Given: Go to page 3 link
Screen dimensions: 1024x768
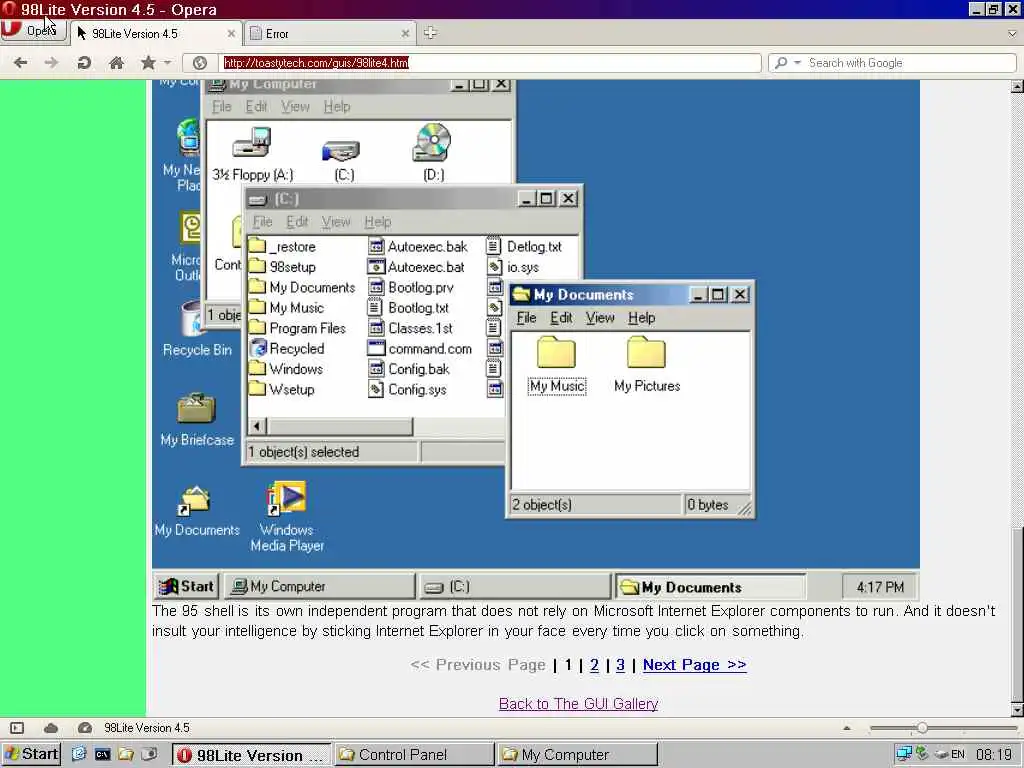Looking at the screenshot, I should tap(620, 665).
